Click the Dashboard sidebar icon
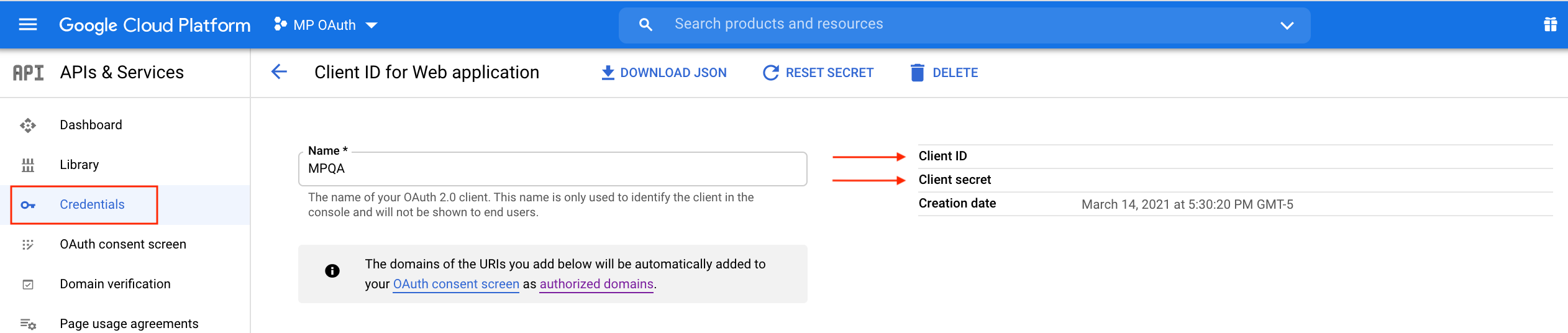 tap(28, 125)
